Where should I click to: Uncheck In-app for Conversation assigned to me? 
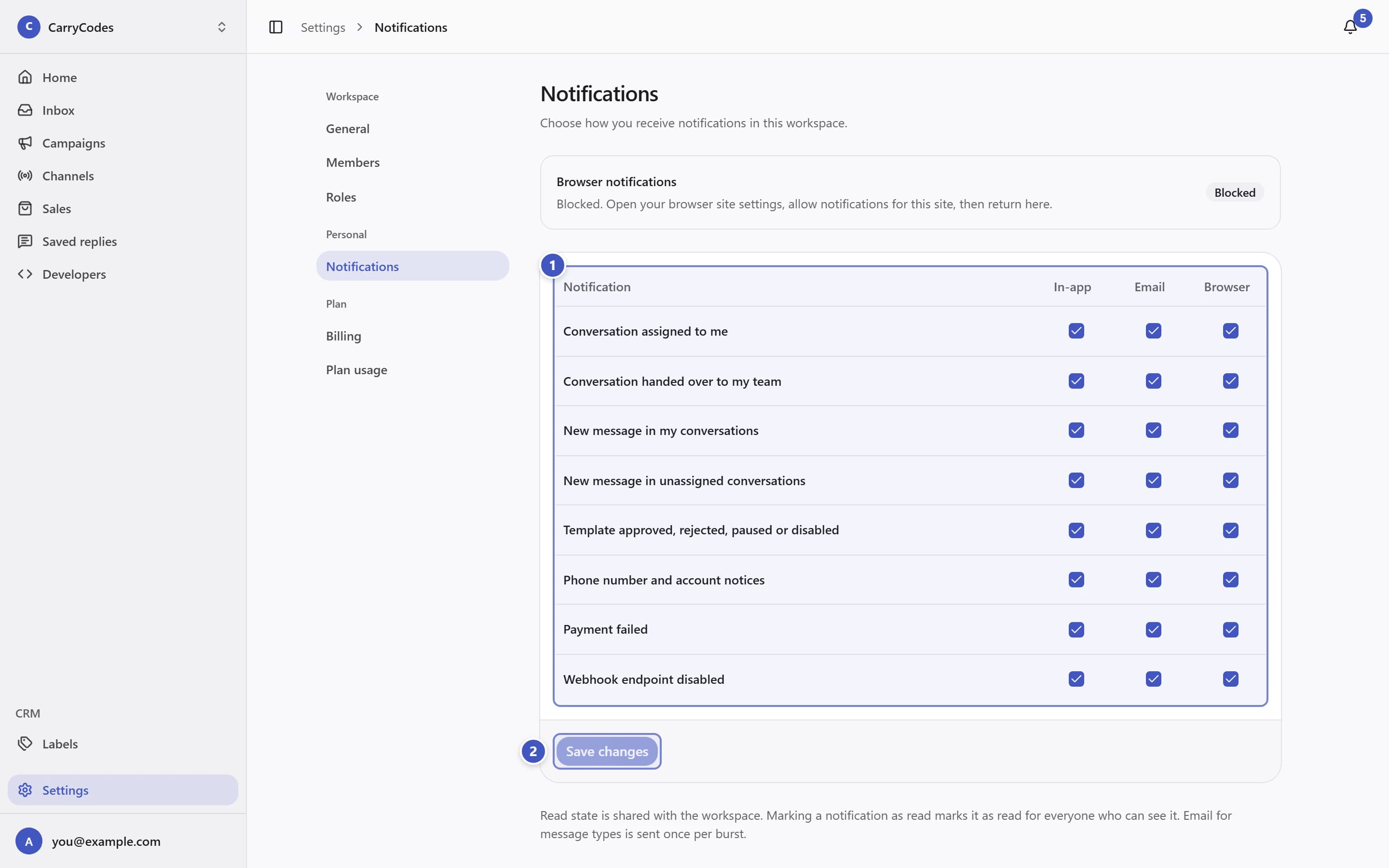[1076, 331]
